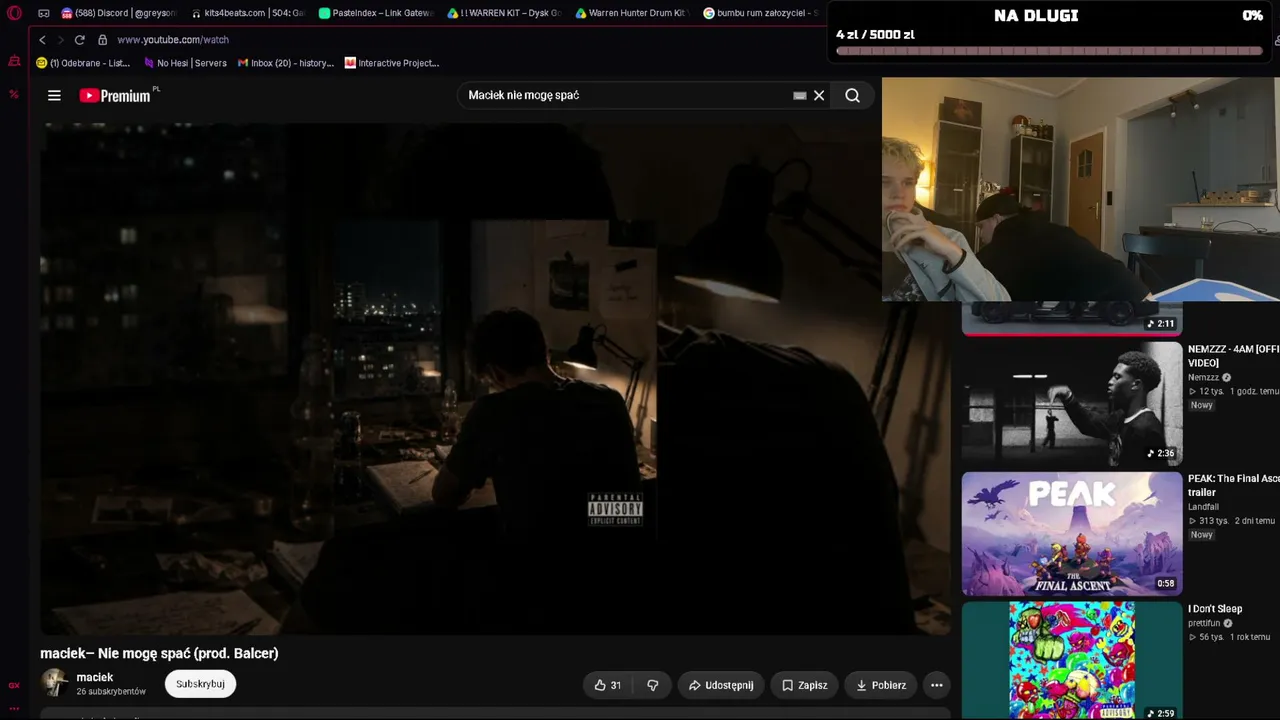This screenshot has height=720, width=1280.
Task: Reload the page with the refresh icon
Action: tap(80, 40)
